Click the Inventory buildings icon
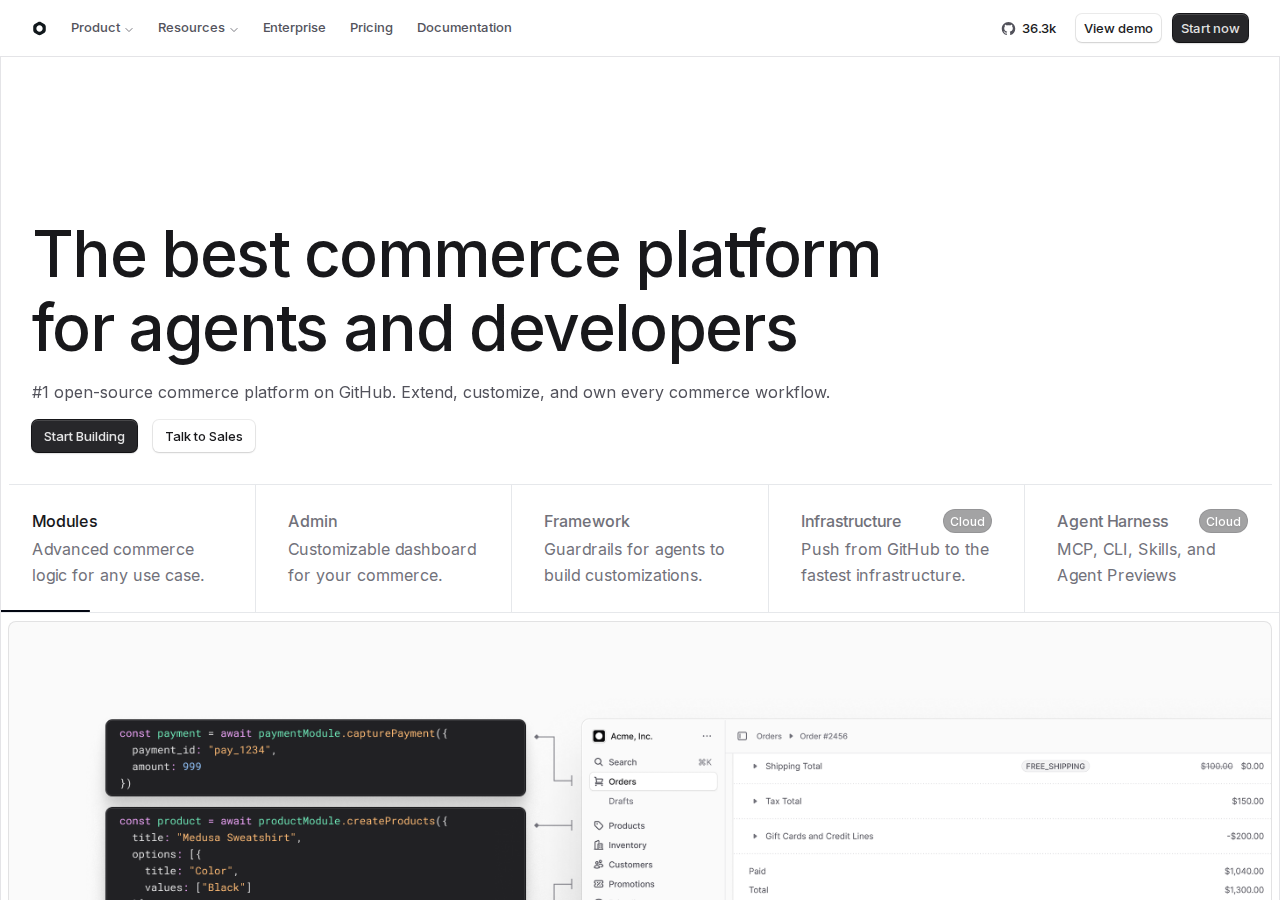The height and width of the screenshot is (900, 1280). click(599, 845)
